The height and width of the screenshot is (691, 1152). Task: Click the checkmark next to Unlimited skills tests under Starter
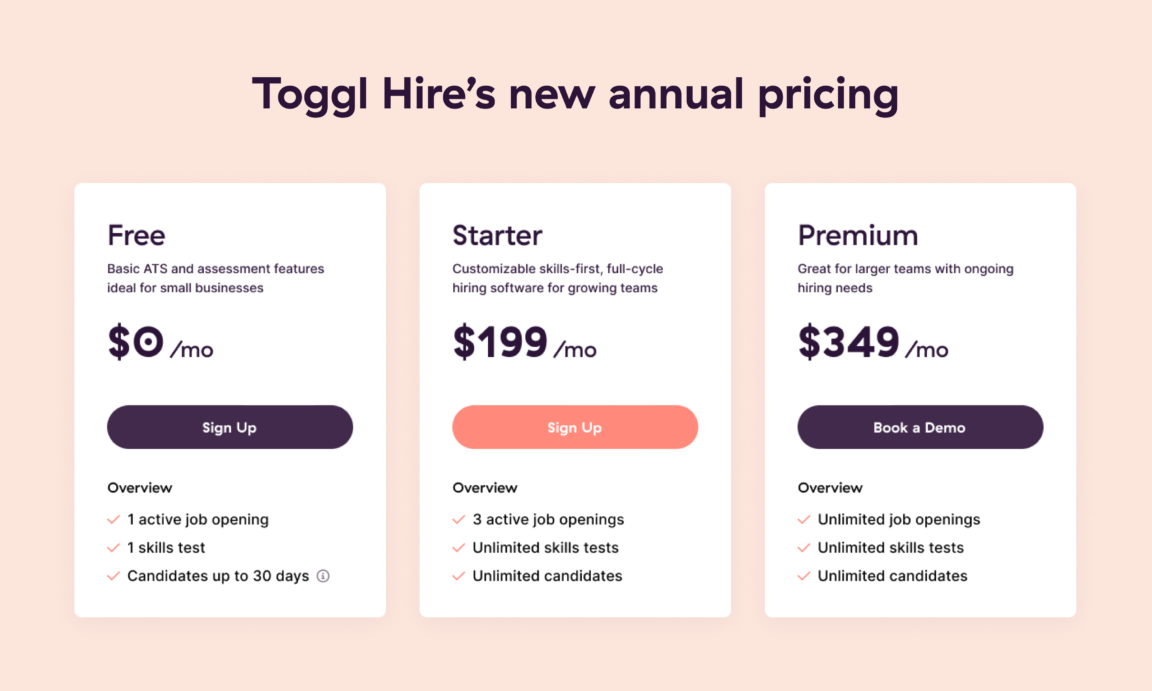458,548
